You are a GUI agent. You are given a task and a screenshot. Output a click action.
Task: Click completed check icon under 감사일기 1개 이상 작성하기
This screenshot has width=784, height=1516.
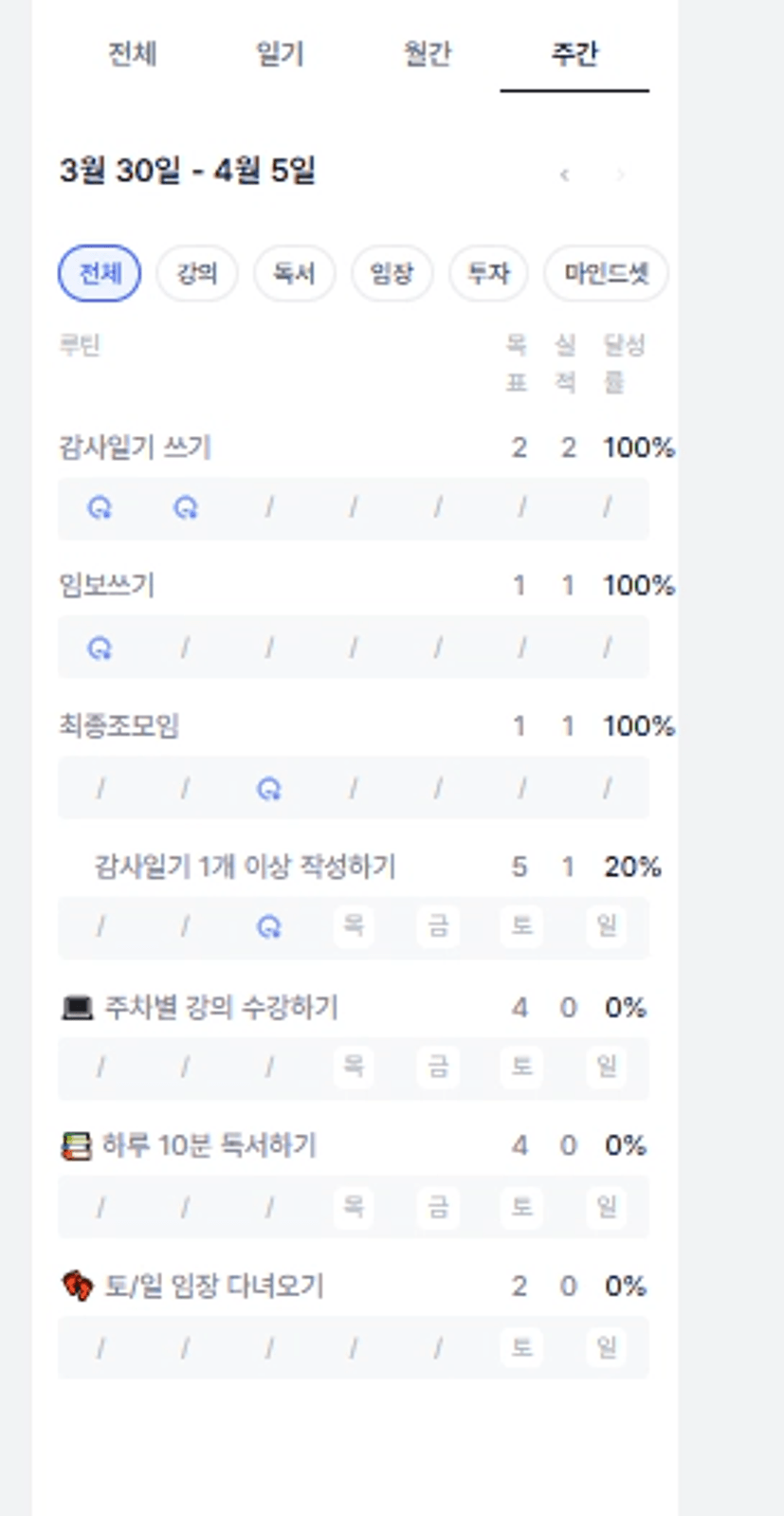(269, 926)
